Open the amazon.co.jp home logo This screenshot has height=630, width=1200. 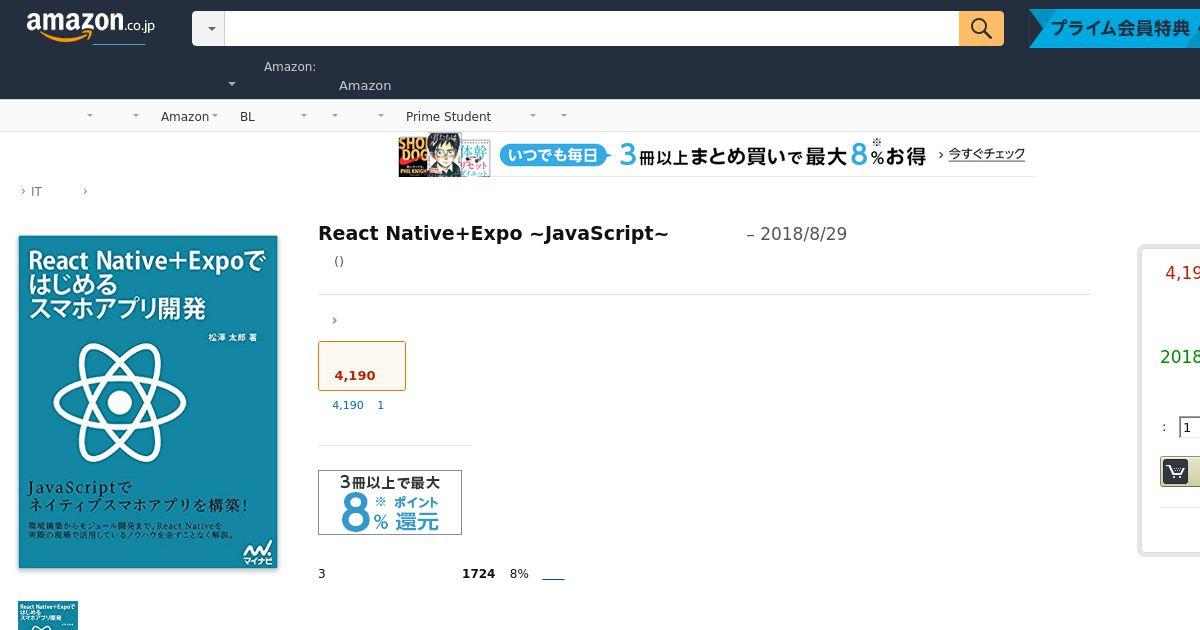click(x=90, y=27)
